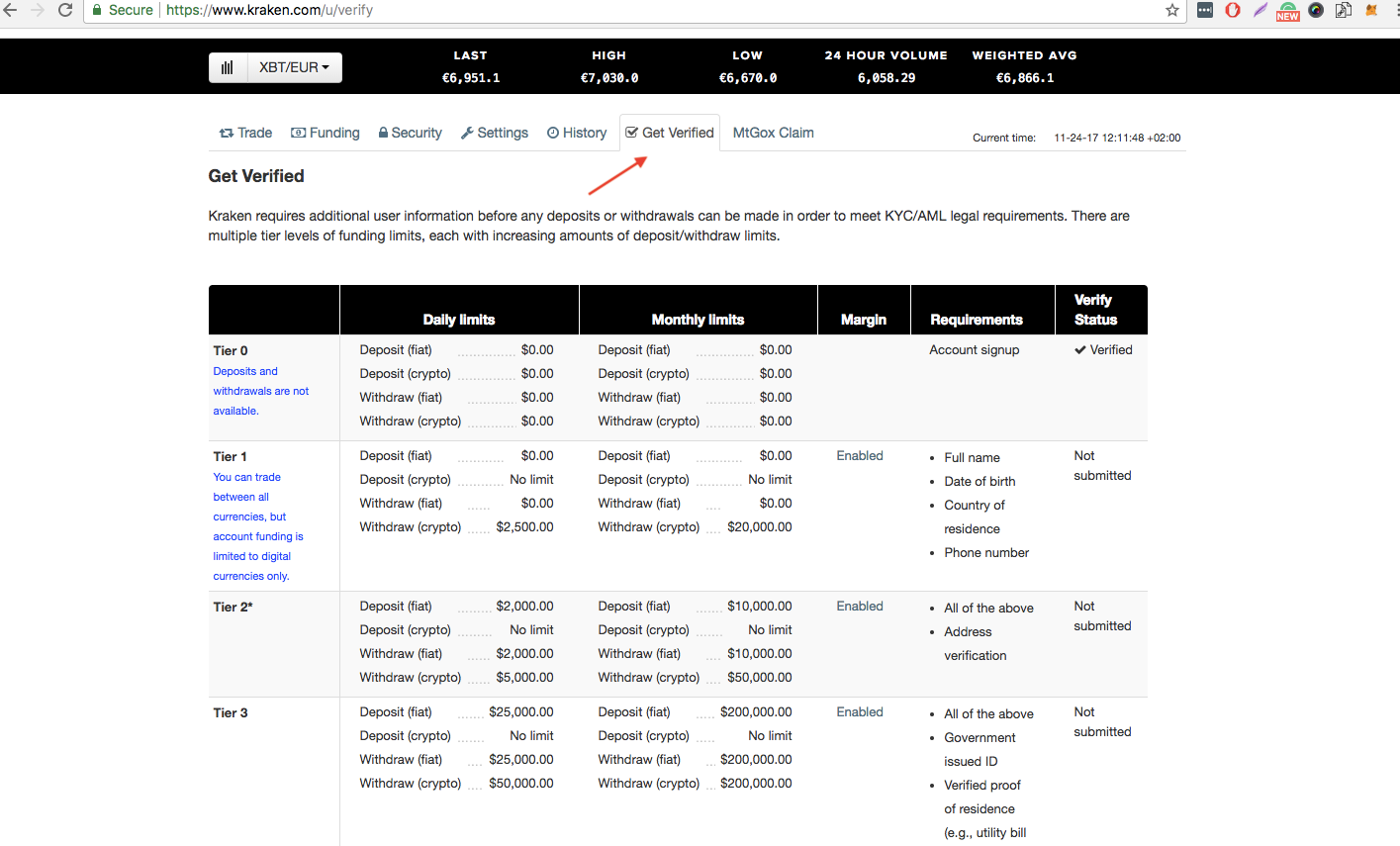Screen dimensions: 1400x846
Task: Click the purple feather extension icon
Action: pyautogui.click(x=1260, y=10)
